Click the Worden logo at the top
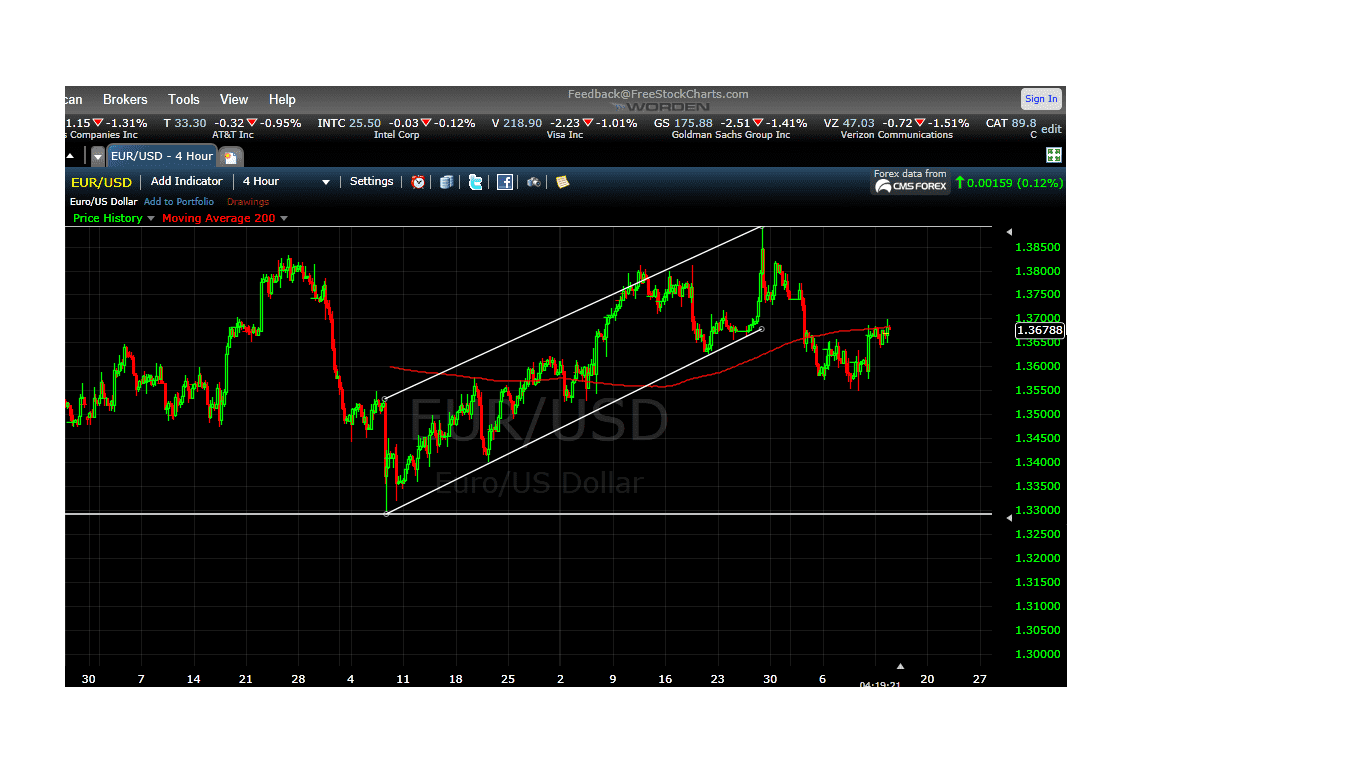This screenshot has height=768, width=1366. tap(661, 106)
